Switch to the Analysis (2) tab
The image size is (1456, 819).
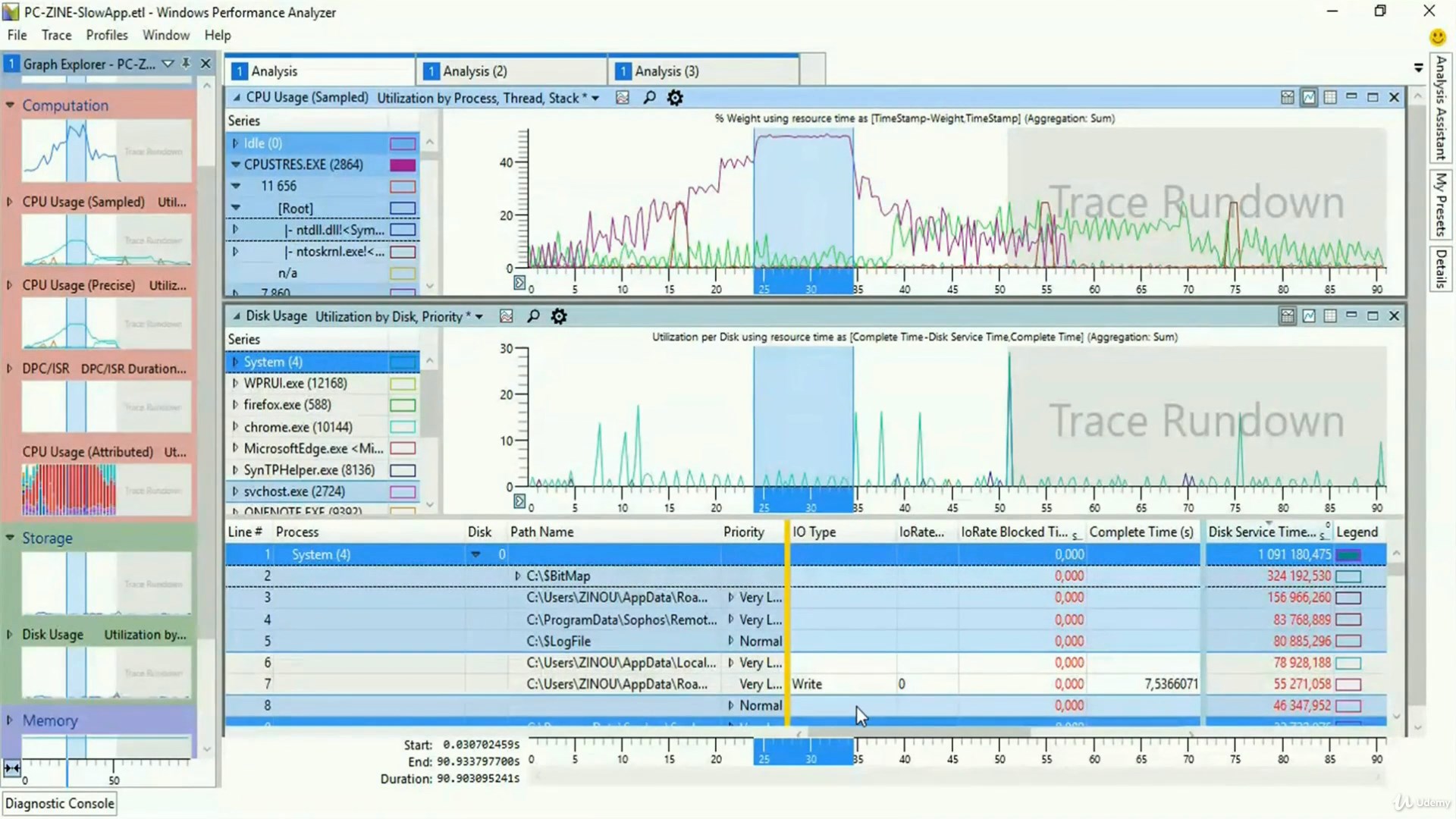pyautogui.click(x=475, y=71)
